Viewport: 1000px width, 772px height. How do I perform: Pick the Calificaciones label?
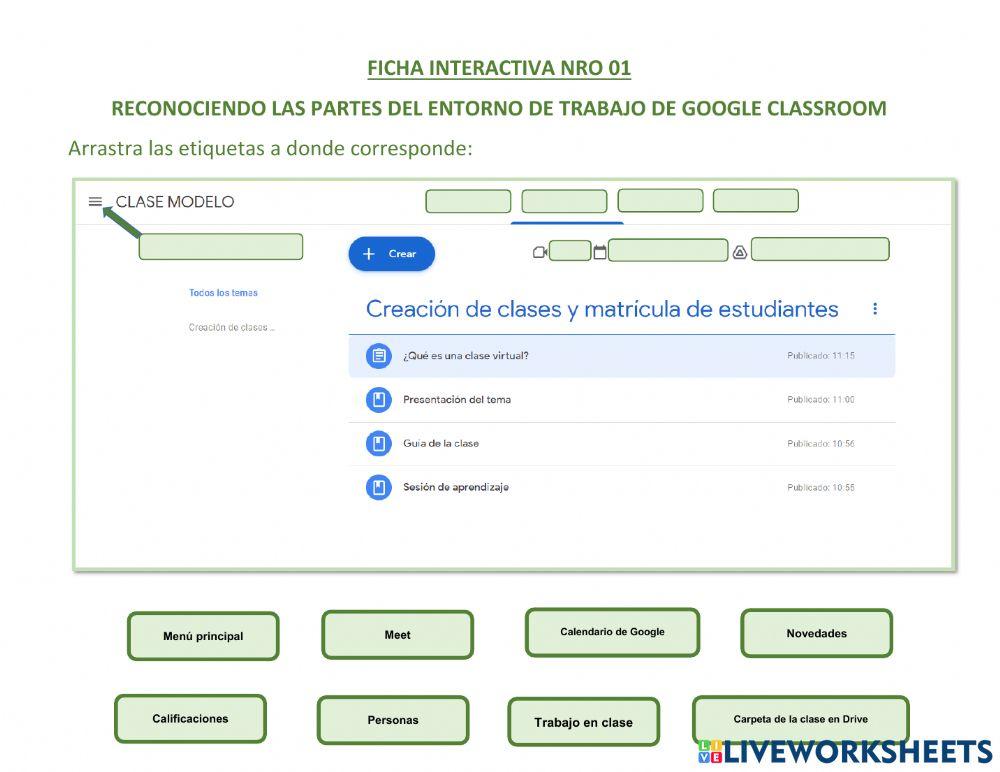[190, 719]
